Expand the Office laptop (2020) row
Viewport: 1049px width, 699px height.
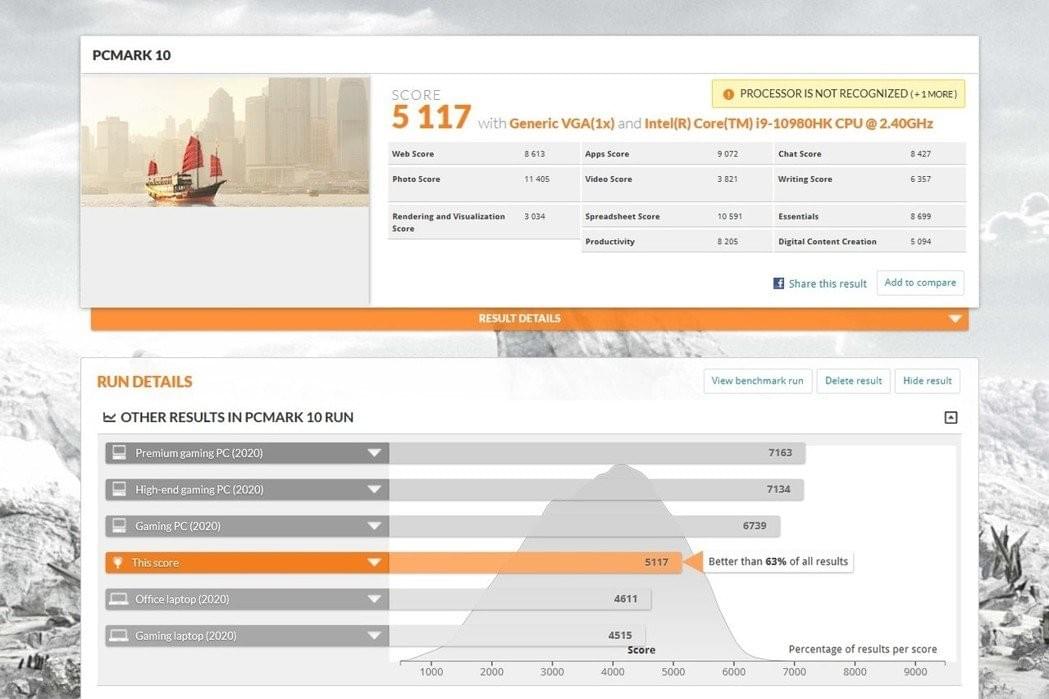tap(374, 599)
